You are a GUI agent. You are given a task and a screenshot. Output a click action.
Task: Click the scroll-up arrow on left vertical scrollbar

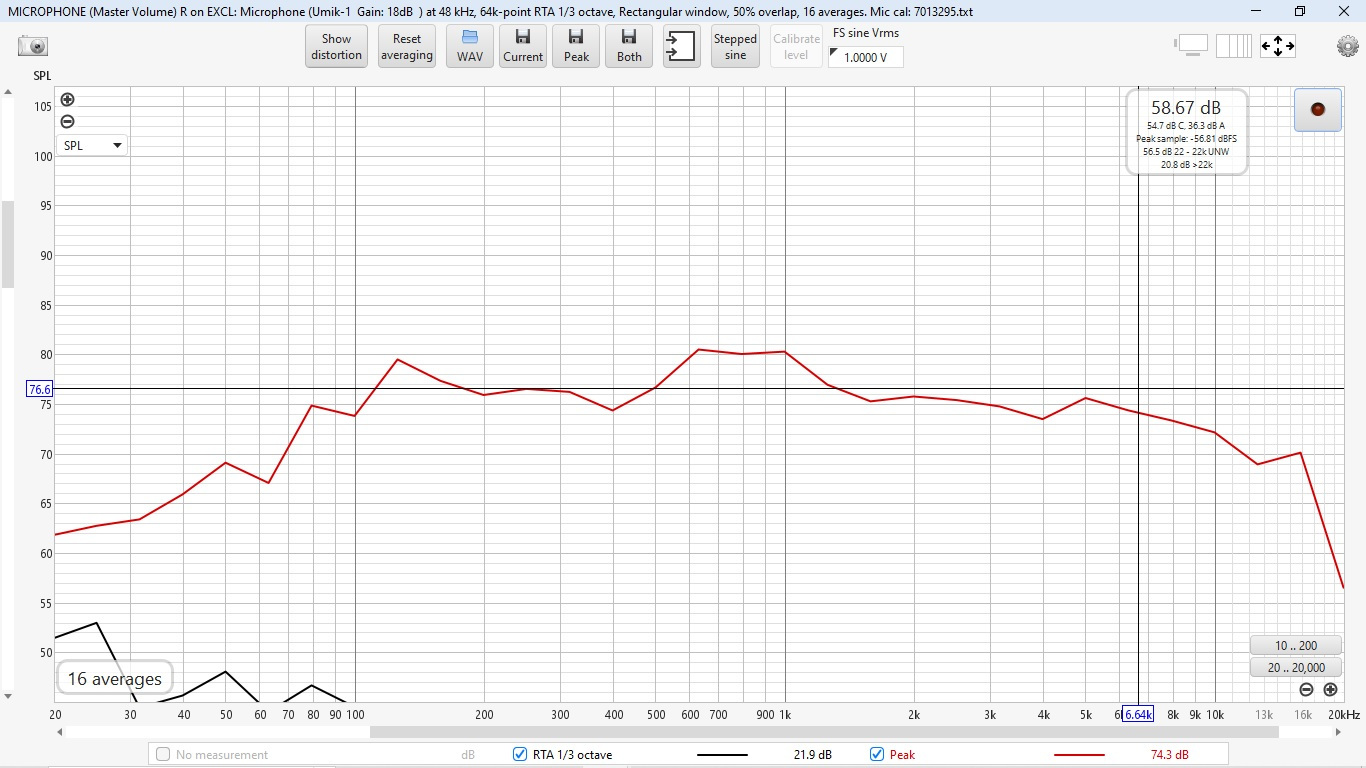click(7, 93)
